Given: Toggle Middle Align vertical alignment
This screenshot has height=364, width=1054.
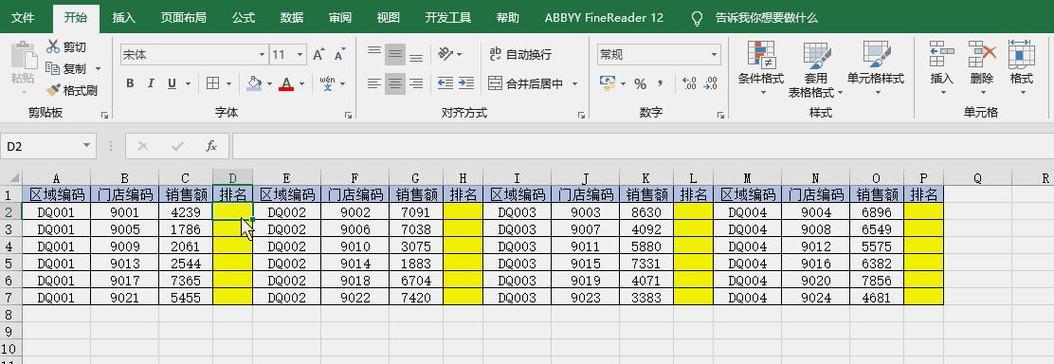Looking at the screenshot, I should click(395, 54).
